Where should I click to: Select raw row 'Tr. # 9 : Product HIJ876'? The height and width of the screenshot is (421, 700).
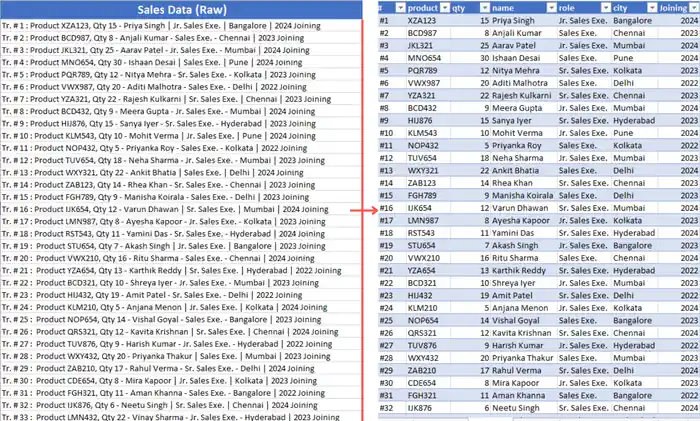pyautogui.click(x=181, y=124)
